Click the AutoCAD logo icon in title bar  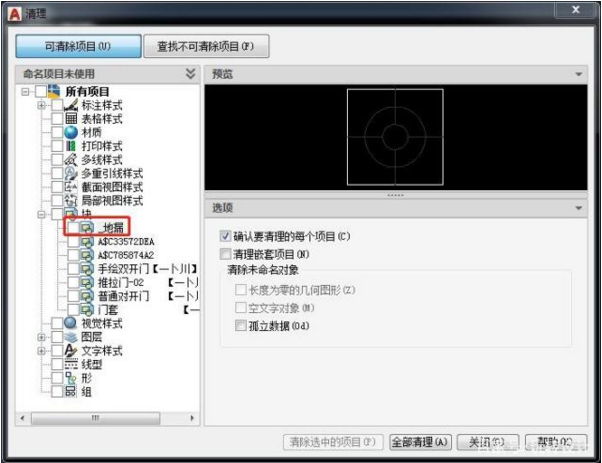(x=15, y=14)
